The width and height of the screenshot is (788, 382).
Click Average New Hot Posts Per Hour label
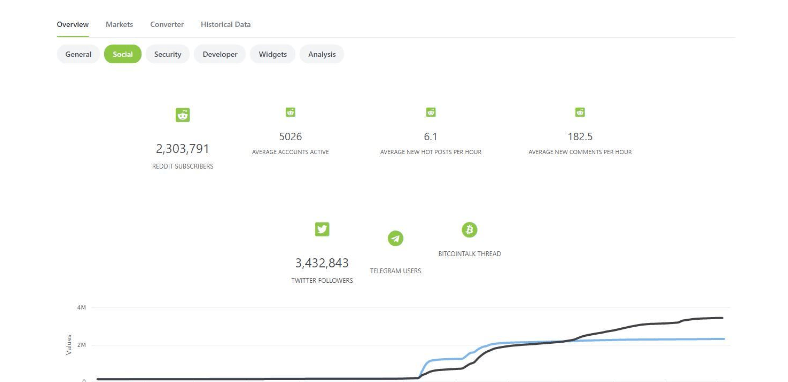tap(431, 152)
